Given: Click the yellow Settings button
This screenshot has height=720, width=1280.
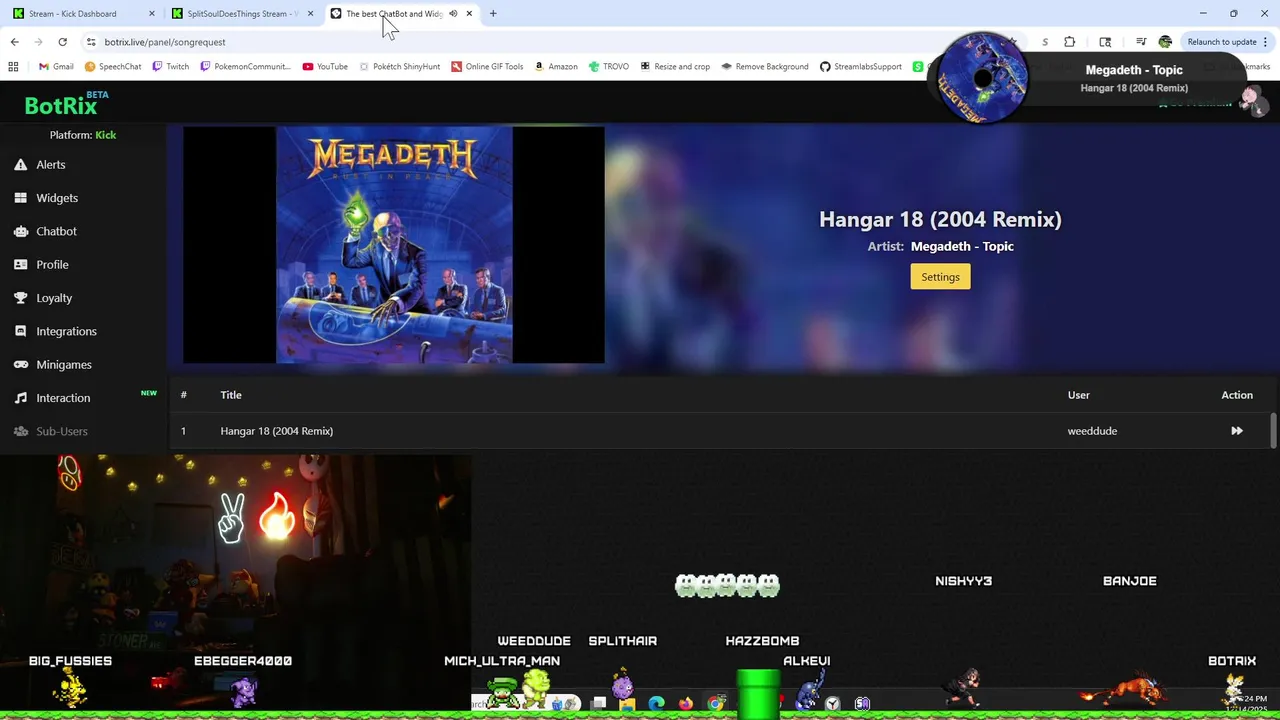Looking at the screenshot, I should pyautogui.click(x=940, y=277).
